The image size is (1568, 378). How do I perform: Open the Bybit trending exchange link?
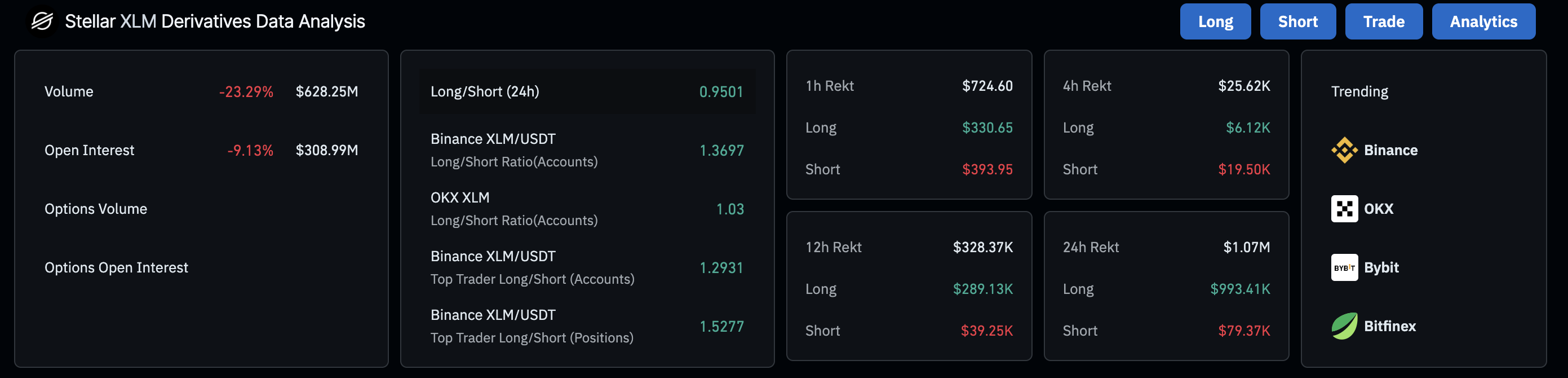[x=1381, y=267]
